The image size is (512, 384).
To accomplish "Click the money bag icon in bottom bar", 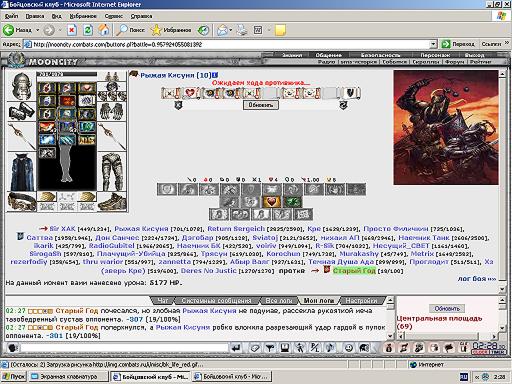I will tap(389, 348).
